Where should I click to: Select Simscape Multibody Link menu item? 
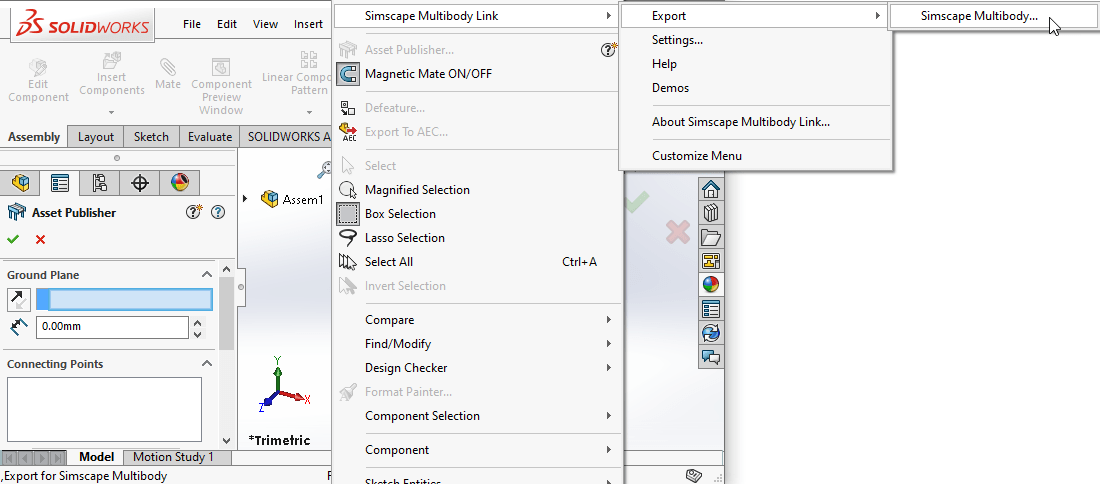point(477,15)
